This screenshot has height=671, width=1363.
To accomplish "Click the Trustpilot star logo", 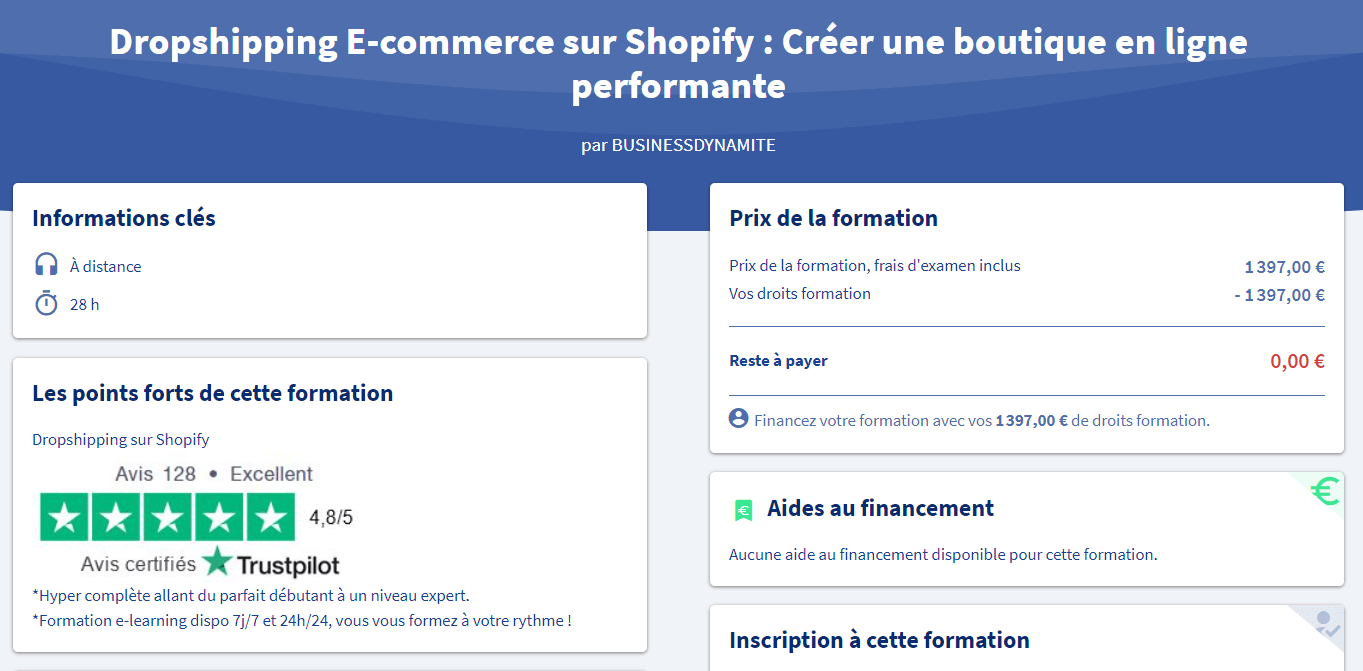I will click(x=217, y=562).
